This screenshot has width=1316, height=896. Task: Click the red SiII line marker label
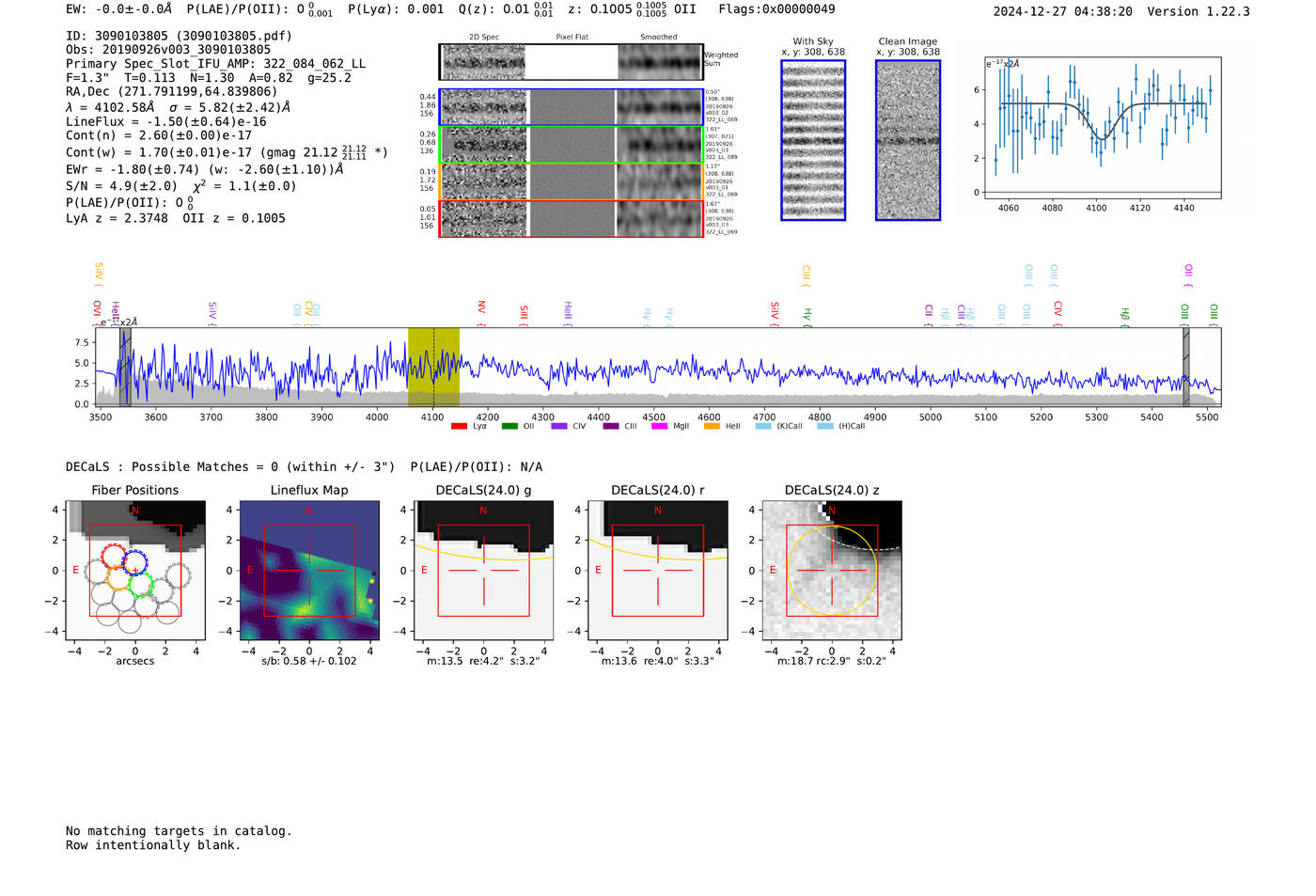pyautogui.click(x=524, y=314)
